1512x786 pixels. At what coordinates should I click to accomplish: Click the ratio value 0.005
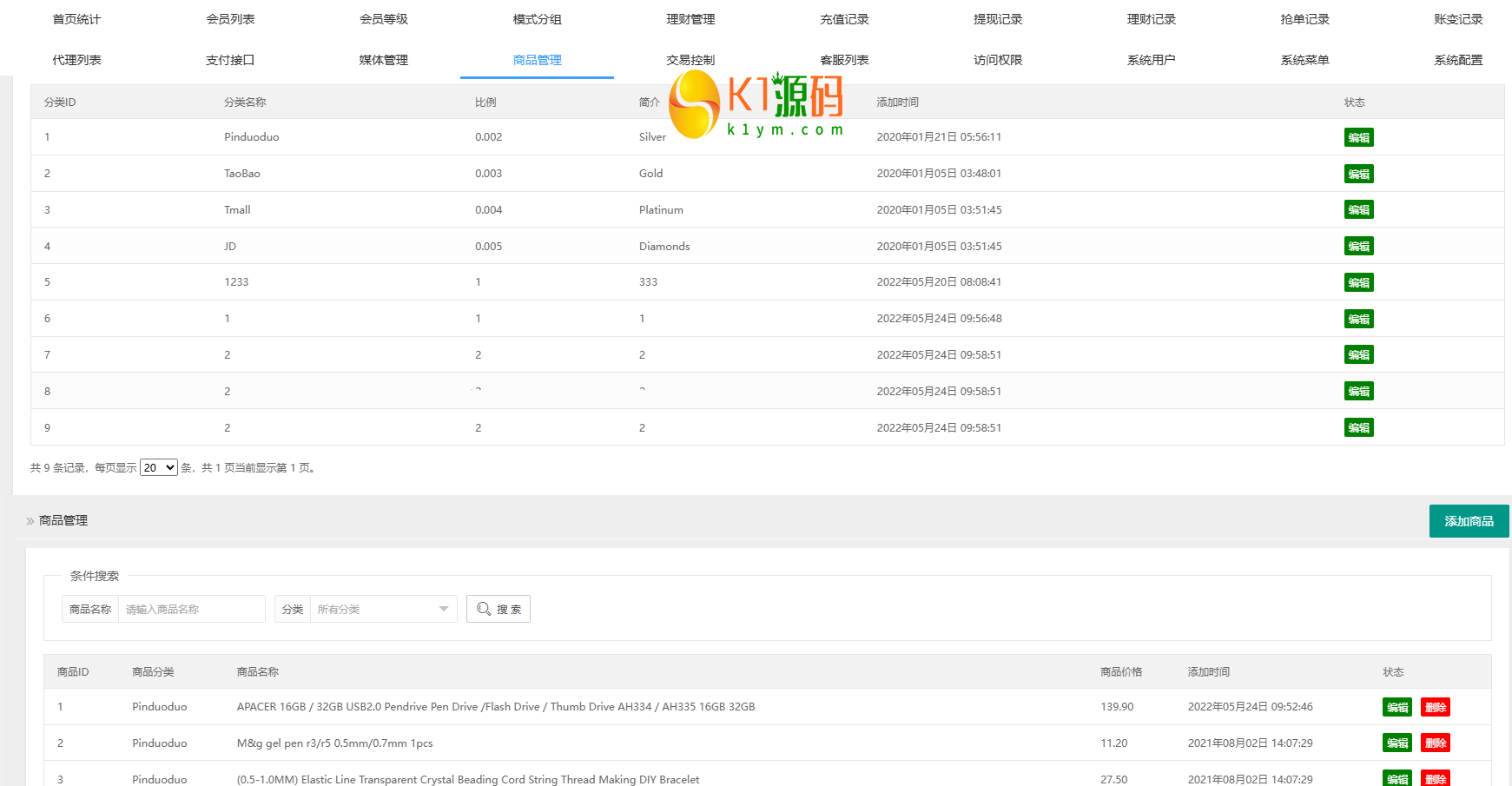(488, 247)
